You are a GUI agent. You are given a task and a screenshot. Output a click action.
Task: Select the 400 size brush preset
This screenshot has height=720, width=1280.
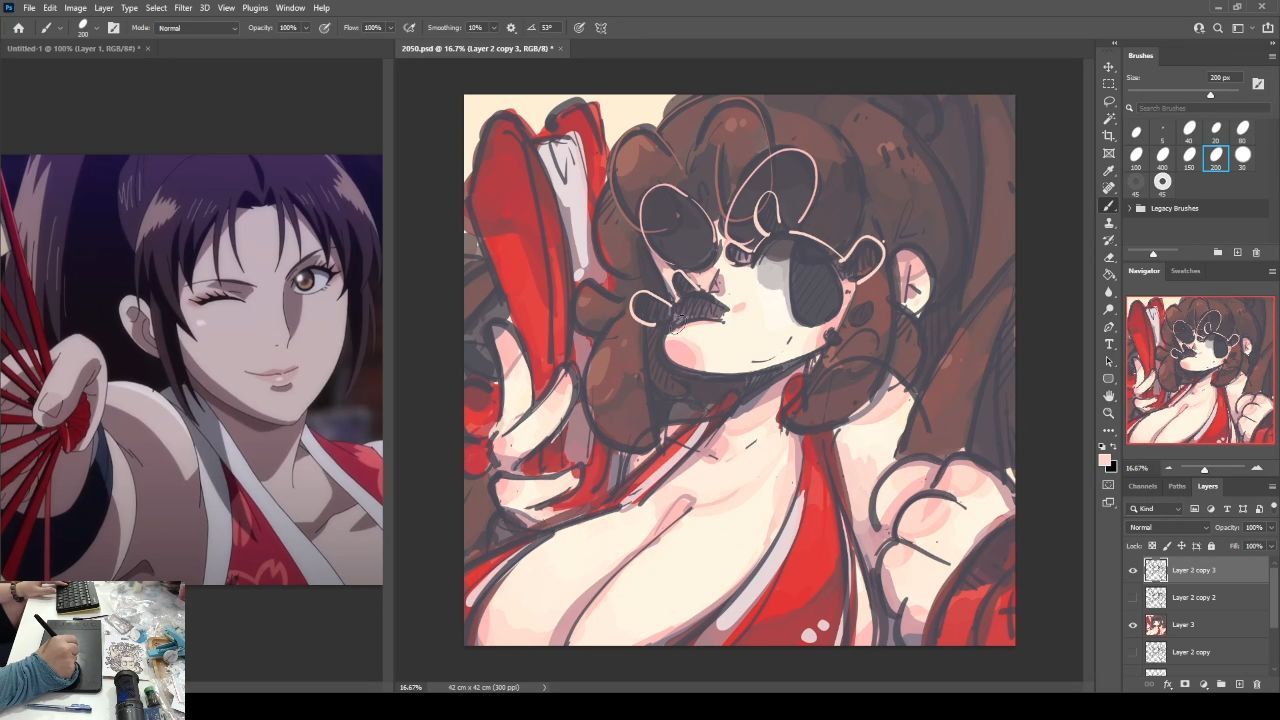[x=1162, y=157]
